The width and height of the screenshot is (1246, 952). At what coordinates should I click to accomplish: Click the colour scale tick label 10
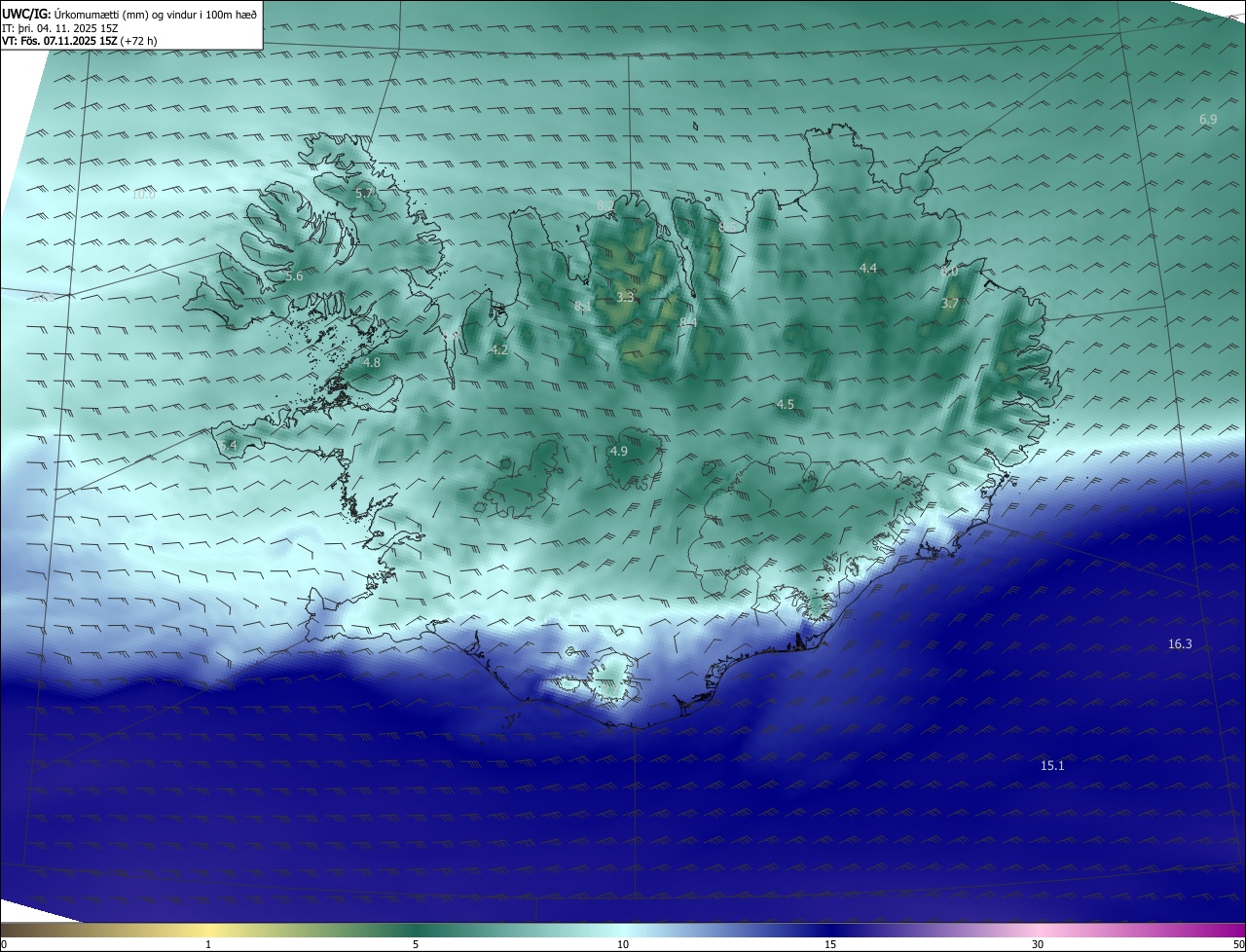[623, 944]
